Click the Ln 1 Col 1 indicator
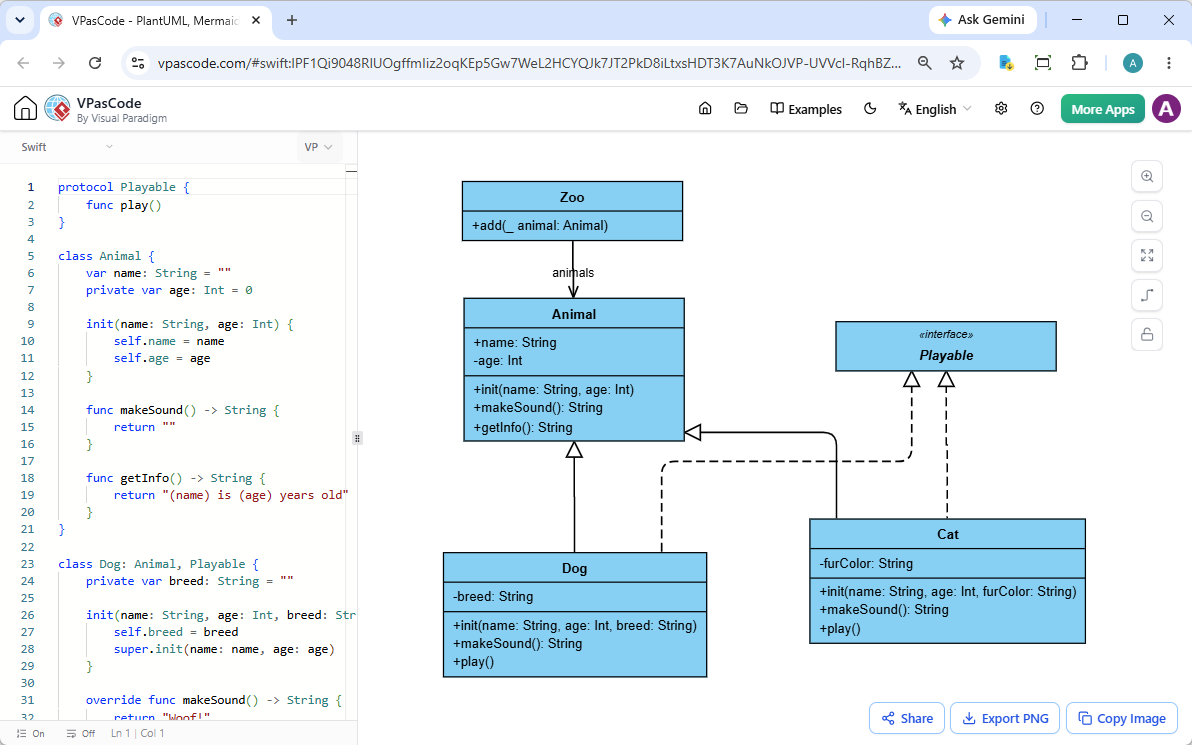1192x745 pixels. click(138, 734)
